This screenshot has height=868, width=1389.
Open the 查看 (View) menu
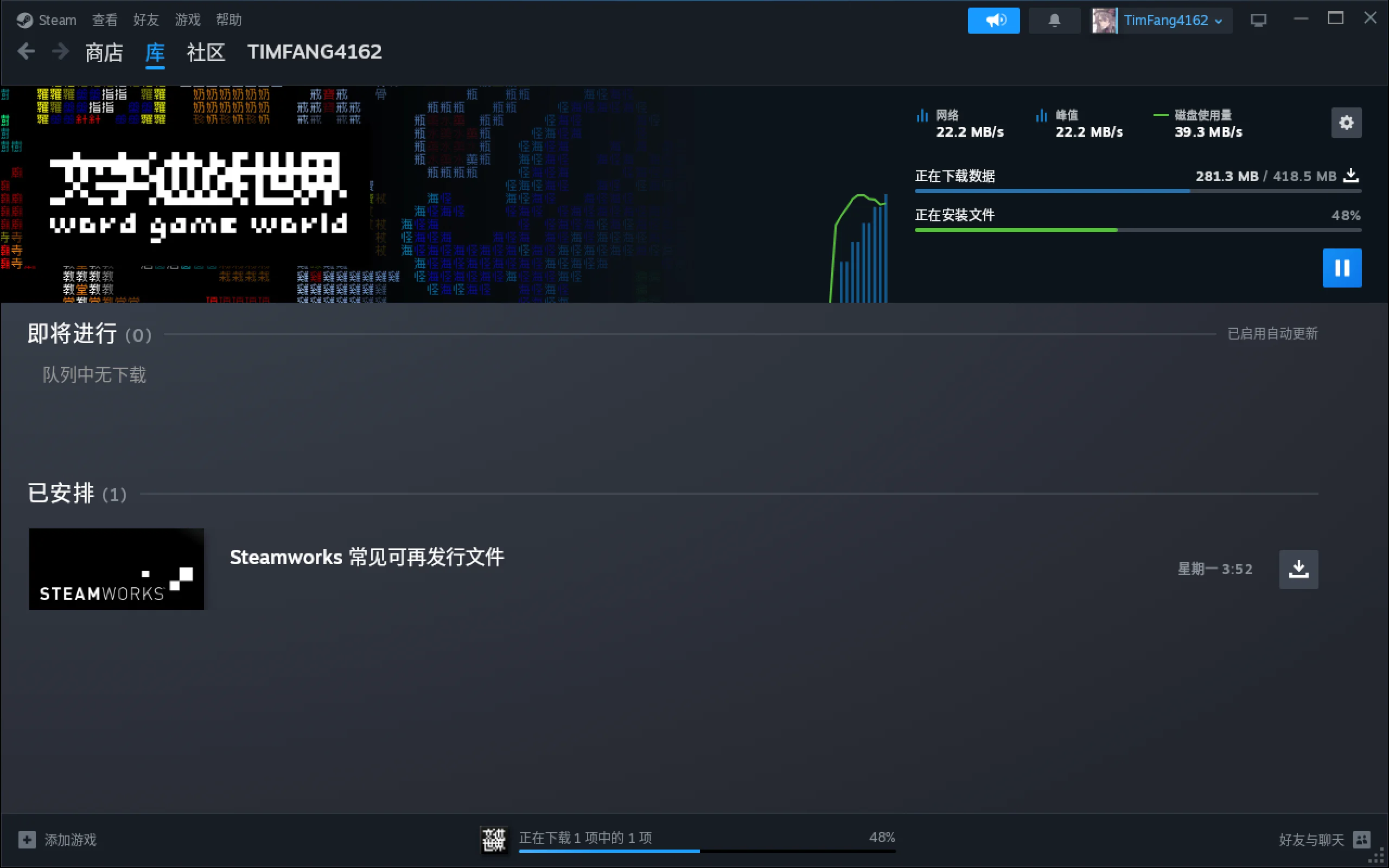tap(105, 20)
